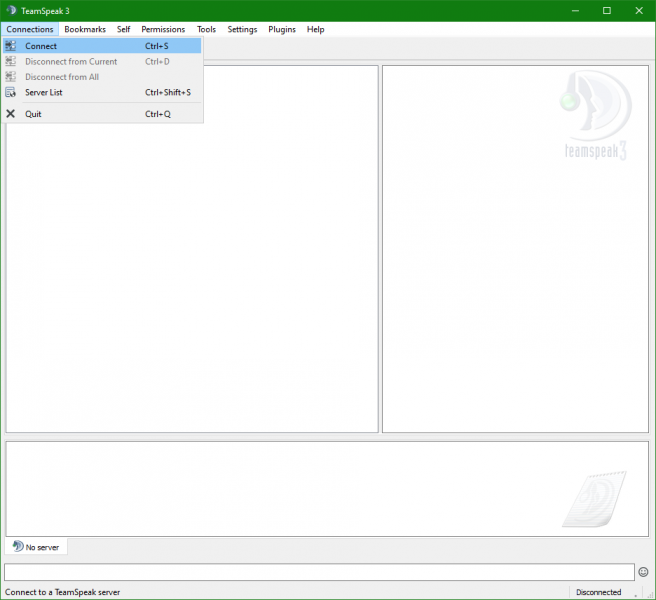Open the Plugins menu

[282, 29]
